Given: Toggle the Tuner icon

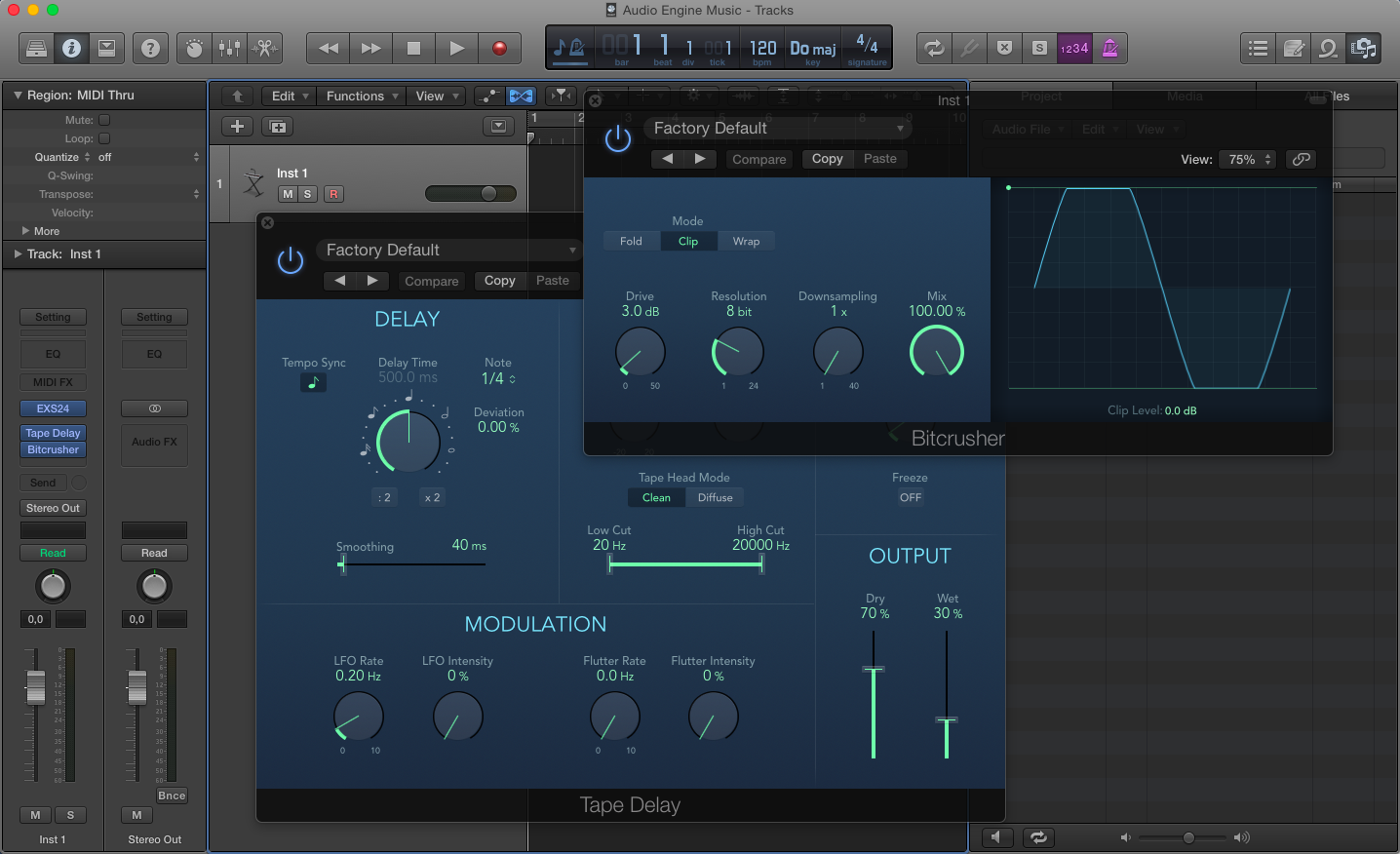Looking at the screenshot, I should (969, 48).
